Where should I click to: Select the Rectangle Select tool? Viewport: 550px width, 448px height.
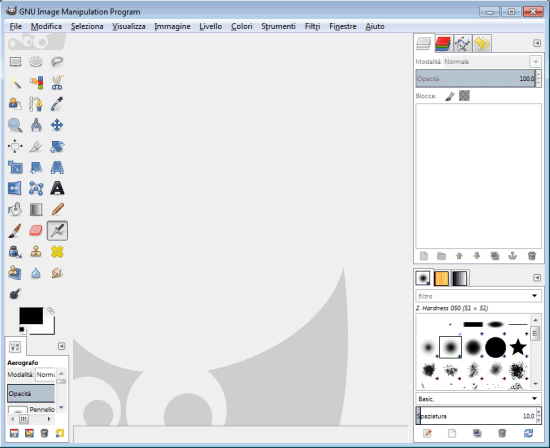click(x=15, y=62)
